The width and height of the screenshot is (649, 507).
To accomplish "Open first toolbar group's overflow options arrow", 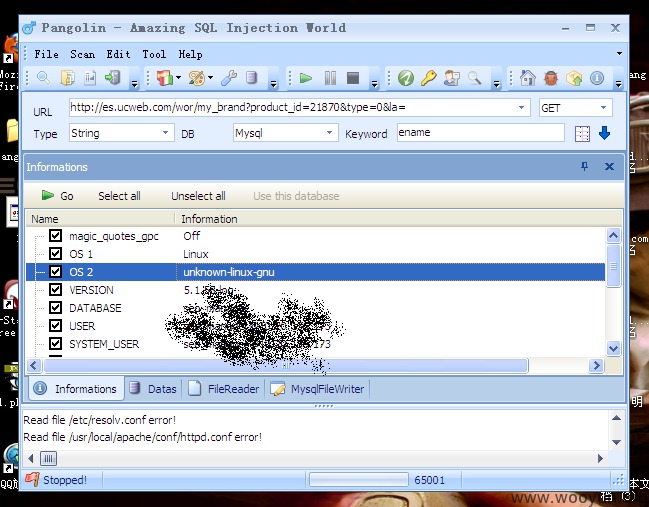I will 135,84.
